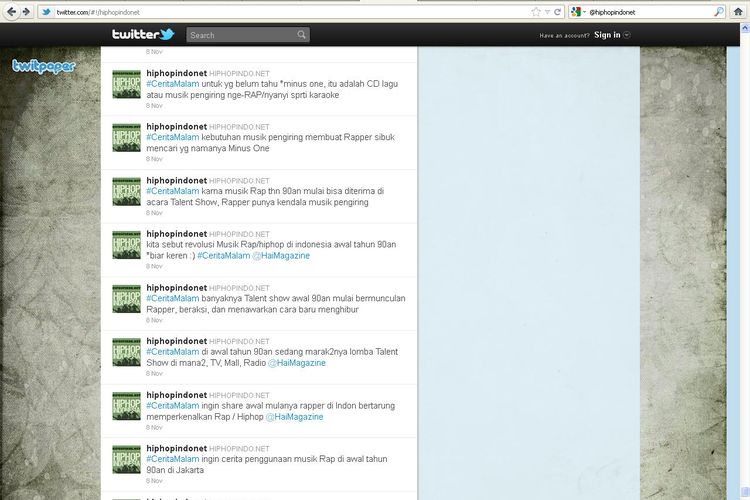Go forward with the browser forward arrow
This screenshot has height=500, width=750.
tap(26, 12)
